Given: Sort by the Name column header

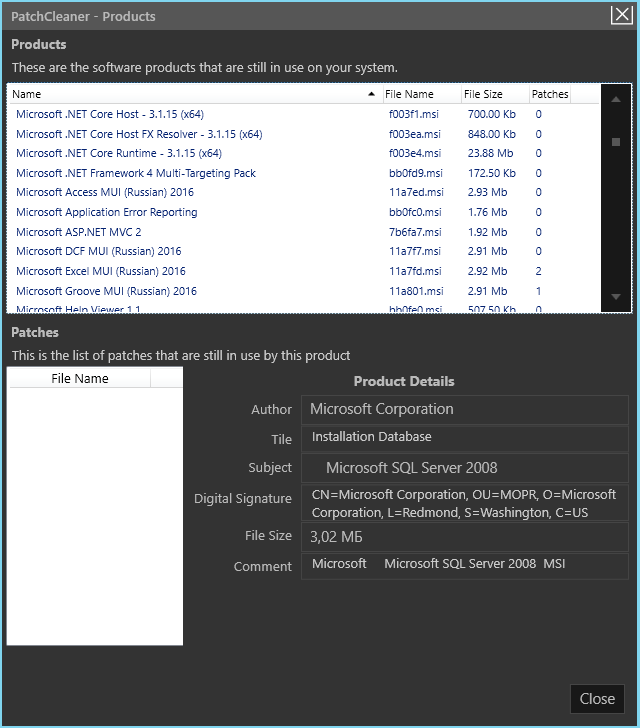Looking at the screenshot, I should click(195, 94).
